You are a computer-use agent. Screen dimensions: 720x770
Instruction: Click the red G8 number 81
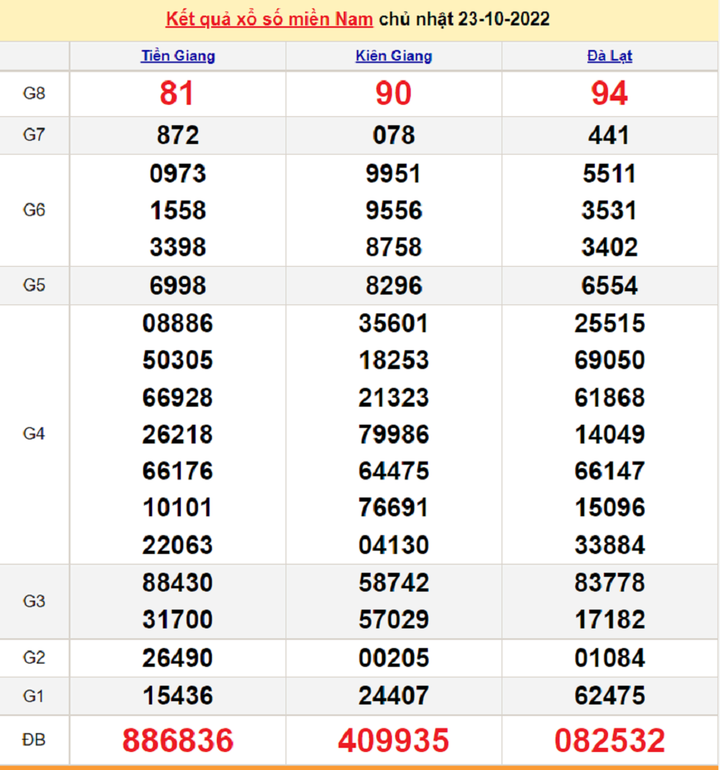[x=177, y=94]
